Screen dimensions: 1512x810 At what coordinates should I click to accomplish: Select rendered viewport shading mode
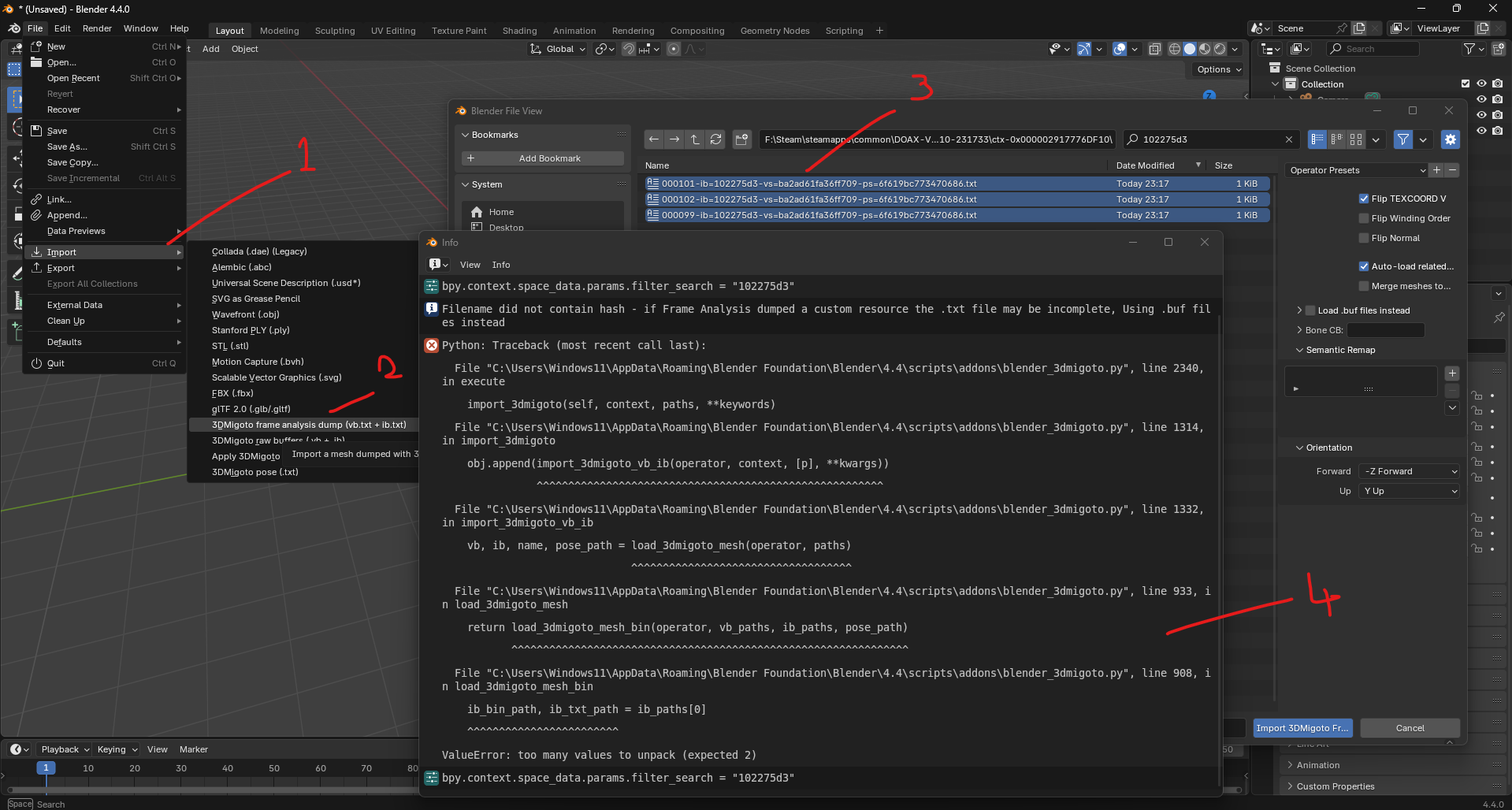coord(1220,49)
